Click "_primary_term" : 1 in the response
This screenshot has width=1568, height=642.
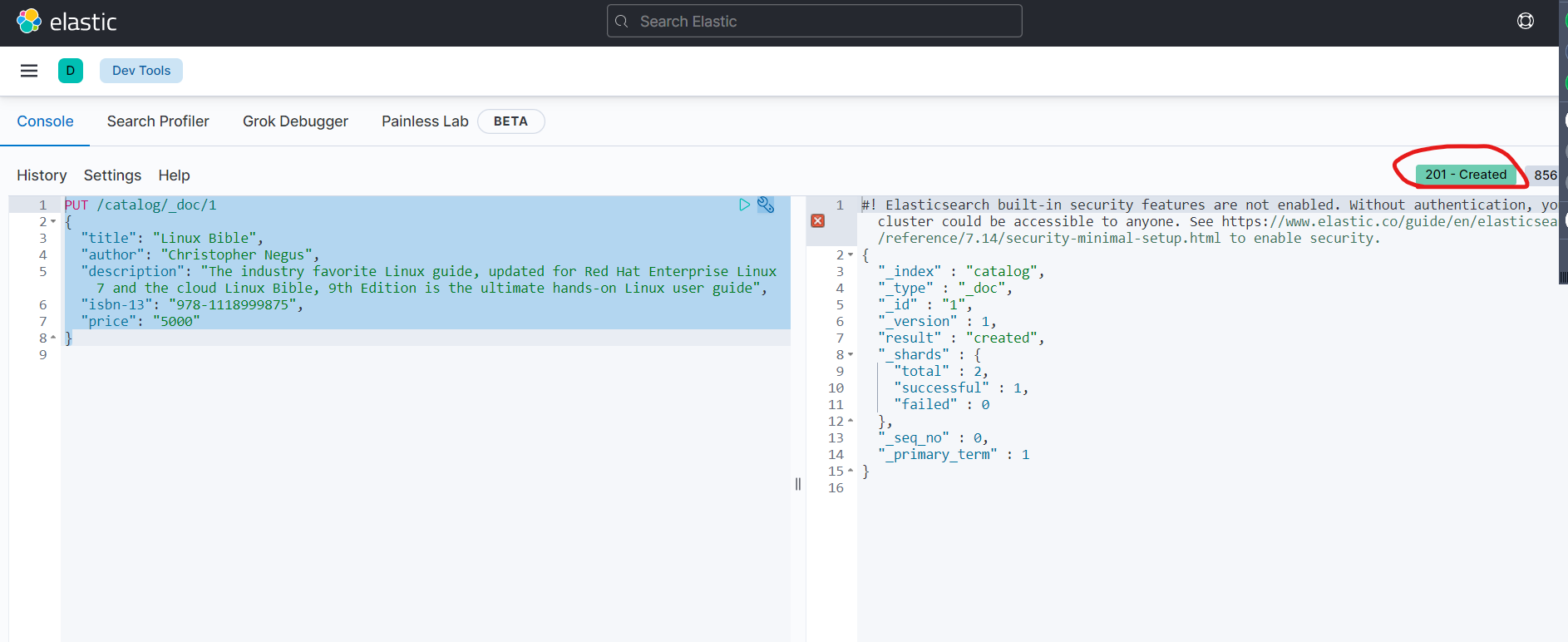pyautogui.click(x=954, y=454)
